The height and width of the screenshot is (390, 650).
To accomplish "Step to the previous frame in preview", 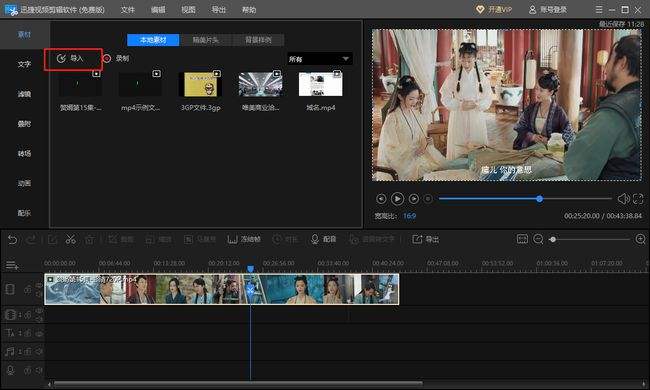I will pyautogui.click(x=381, y=199).
